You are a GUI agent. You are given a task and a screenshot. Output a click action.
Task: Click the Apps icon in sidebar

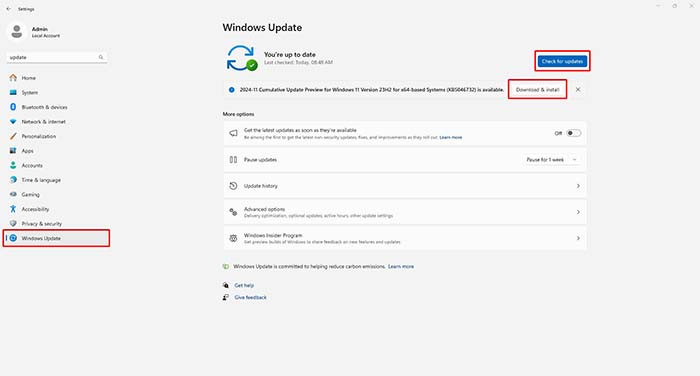[x=13, y=151]
